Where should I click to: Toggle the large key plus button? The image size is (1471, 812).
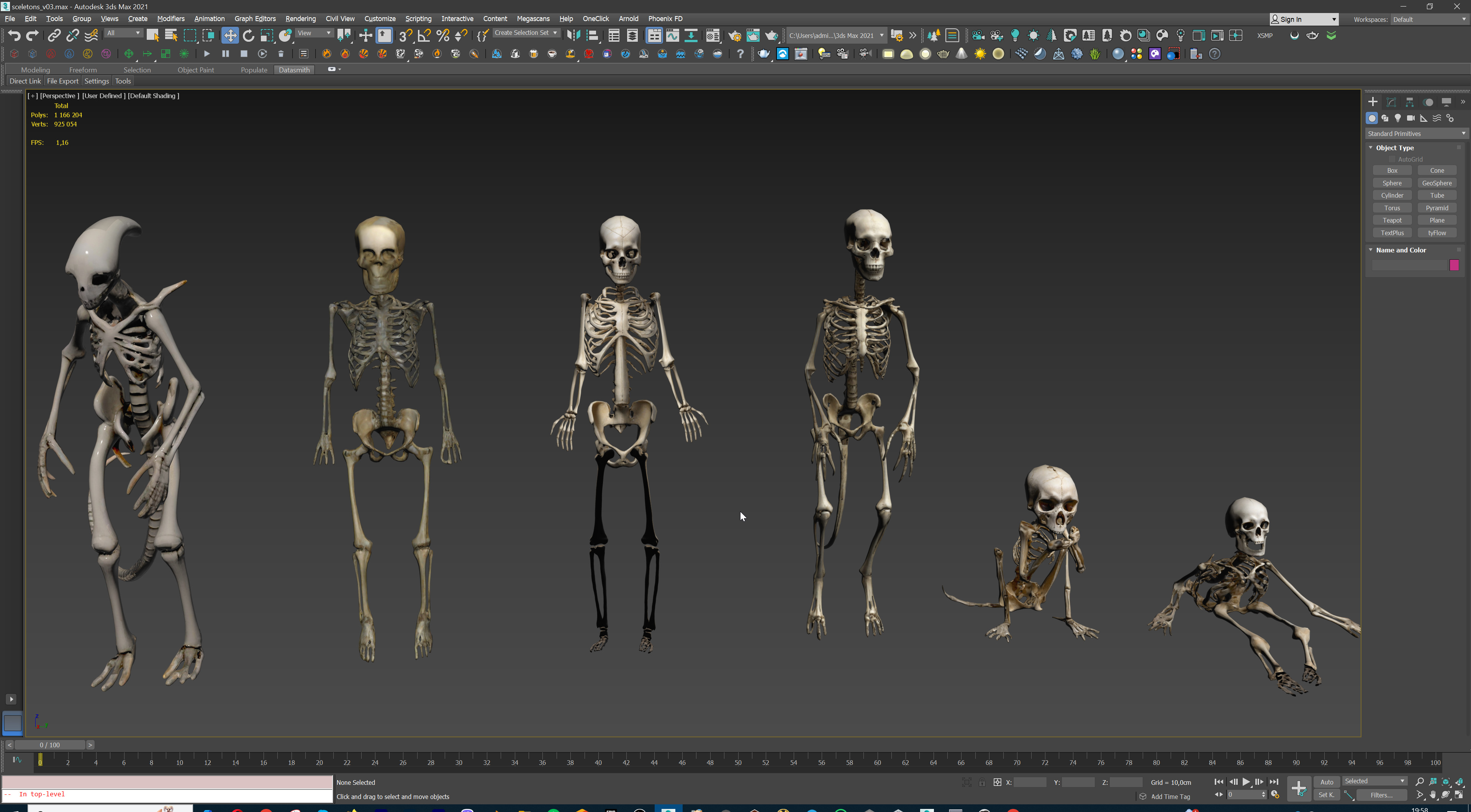pyautogui.click(x=1299, y=789)
